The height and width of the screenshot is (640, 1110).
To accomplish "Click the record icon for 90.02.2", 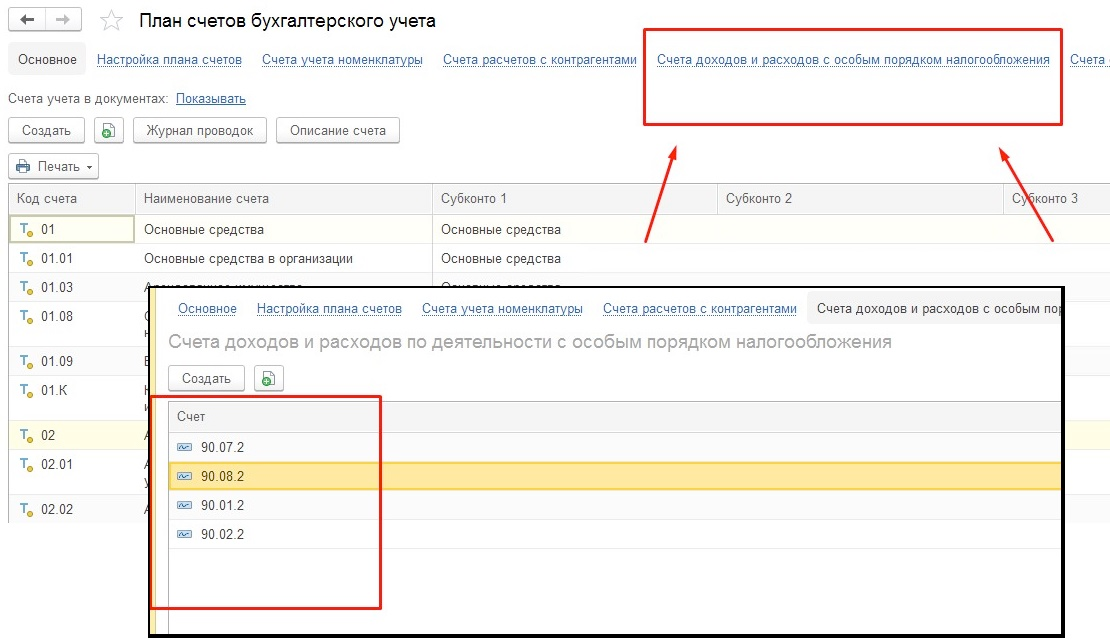I will pyautogui.click(x=185, y=535).
